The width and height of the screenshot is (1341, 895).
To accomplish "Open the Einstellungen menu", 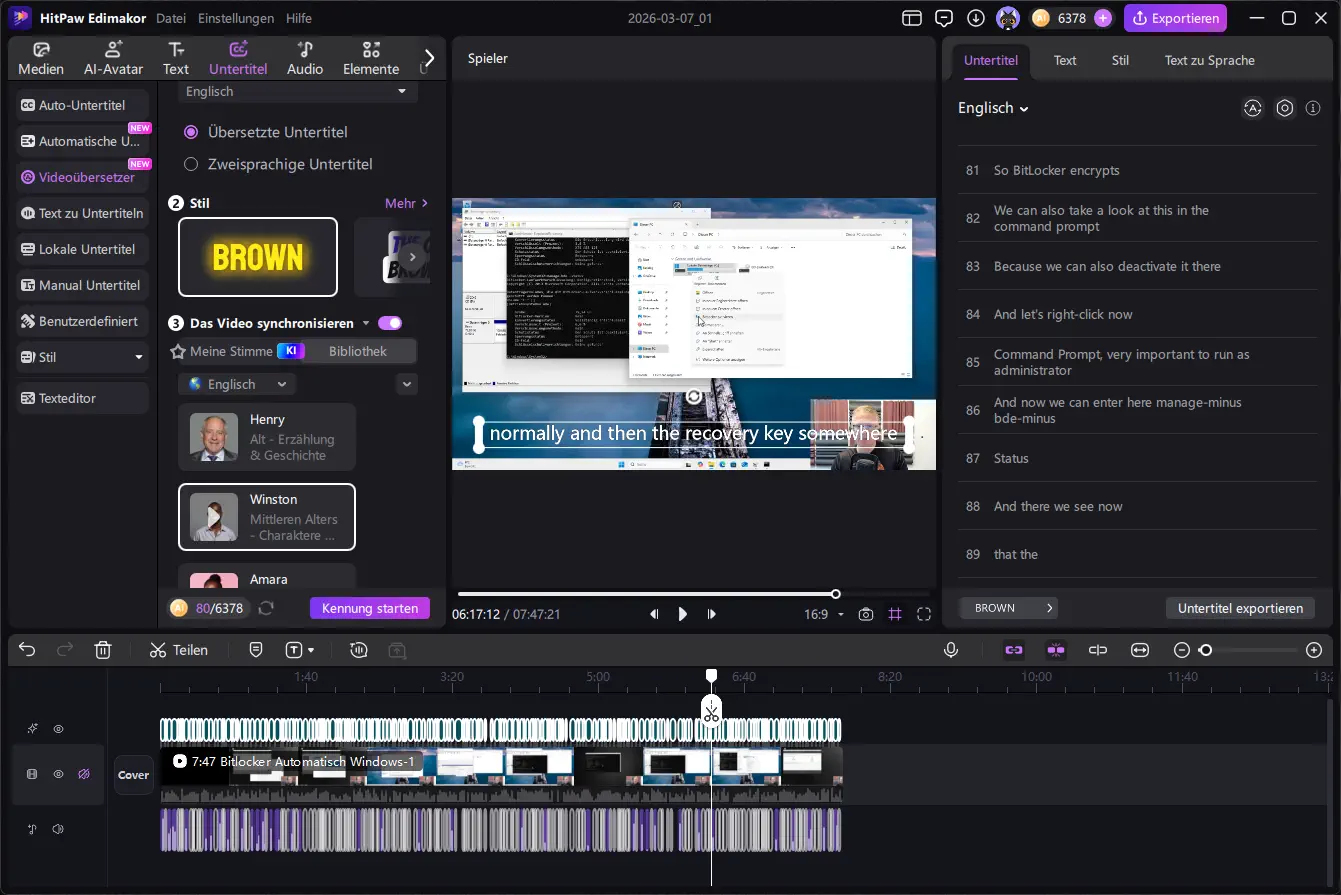I will pyautogui.click(x=236, y=18).
